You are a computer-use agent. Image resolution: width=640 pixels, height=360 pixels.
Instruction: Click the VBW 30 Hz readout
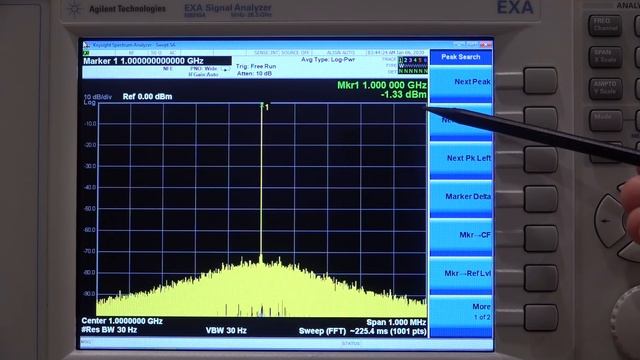coord(226,331)
